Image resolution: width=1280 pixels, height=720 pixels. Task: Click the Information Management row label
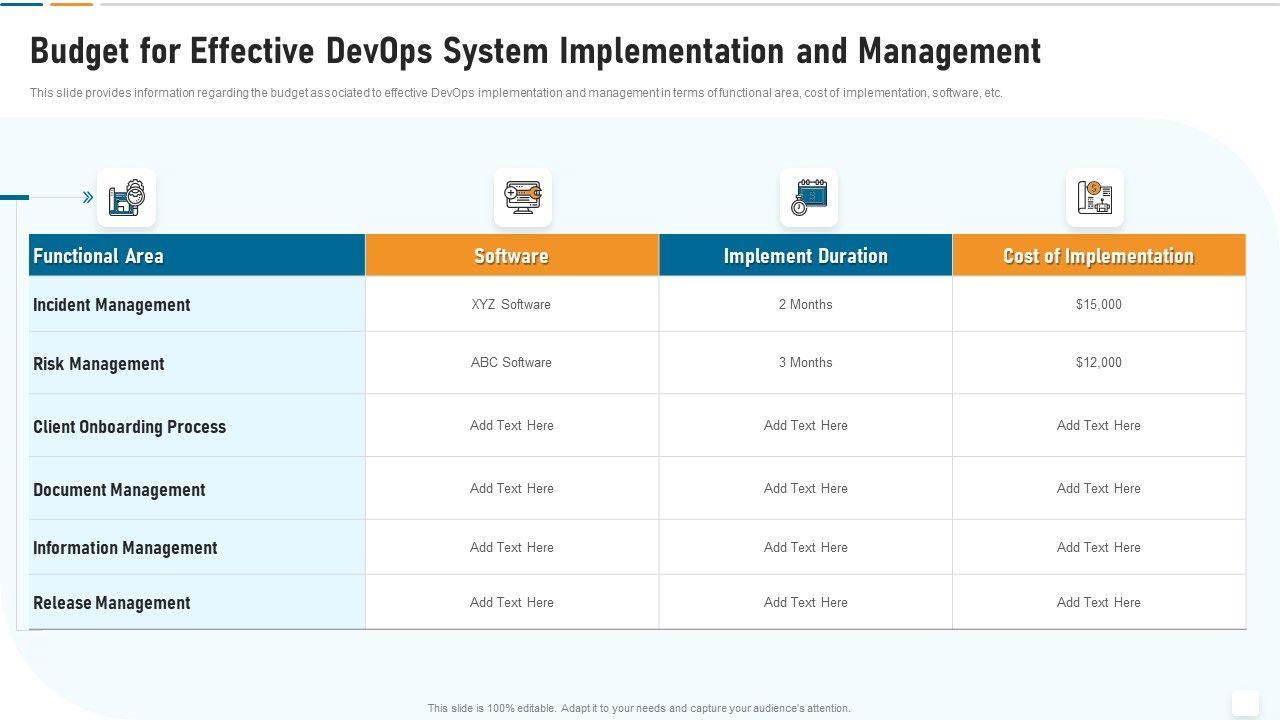pyautogui.click(x=125, y=548)
